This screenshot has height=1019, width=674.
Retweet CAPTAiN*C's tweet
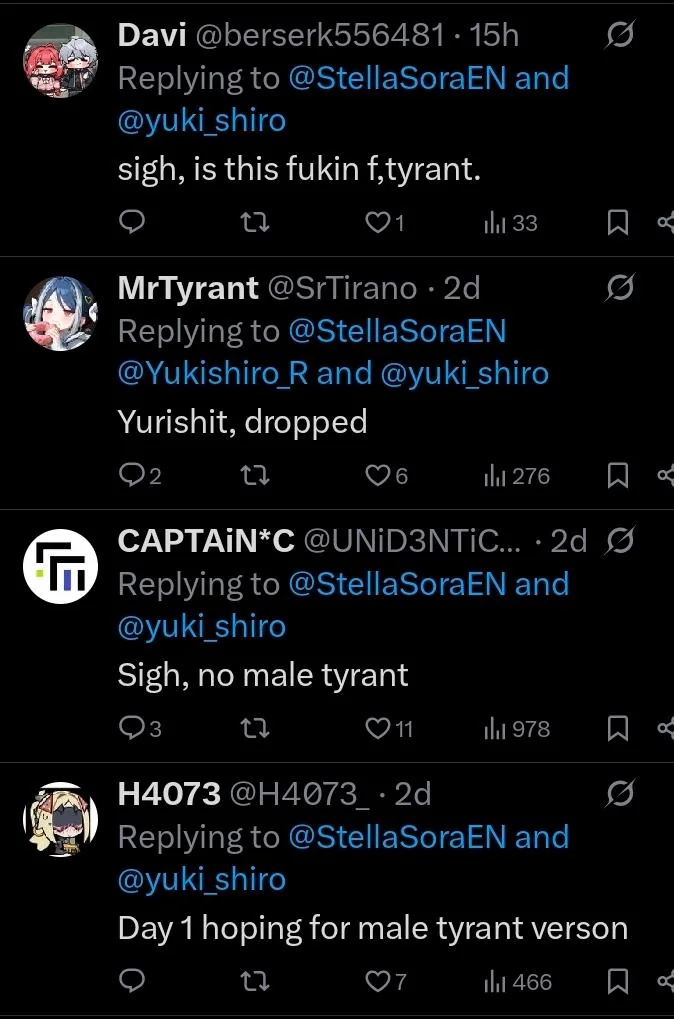coord(256,729)
